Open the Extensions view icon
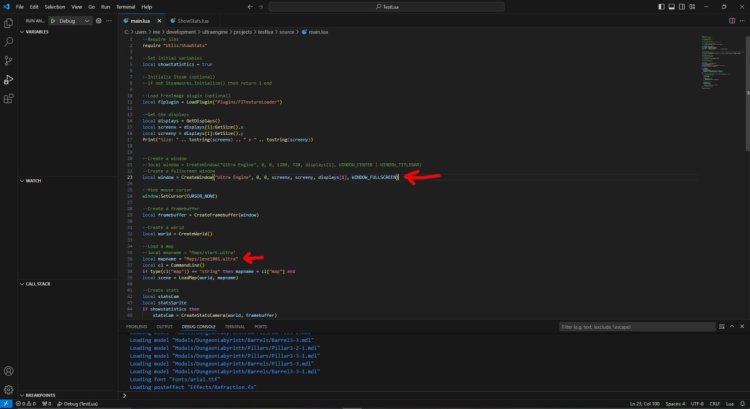 (x=8, y=98)
